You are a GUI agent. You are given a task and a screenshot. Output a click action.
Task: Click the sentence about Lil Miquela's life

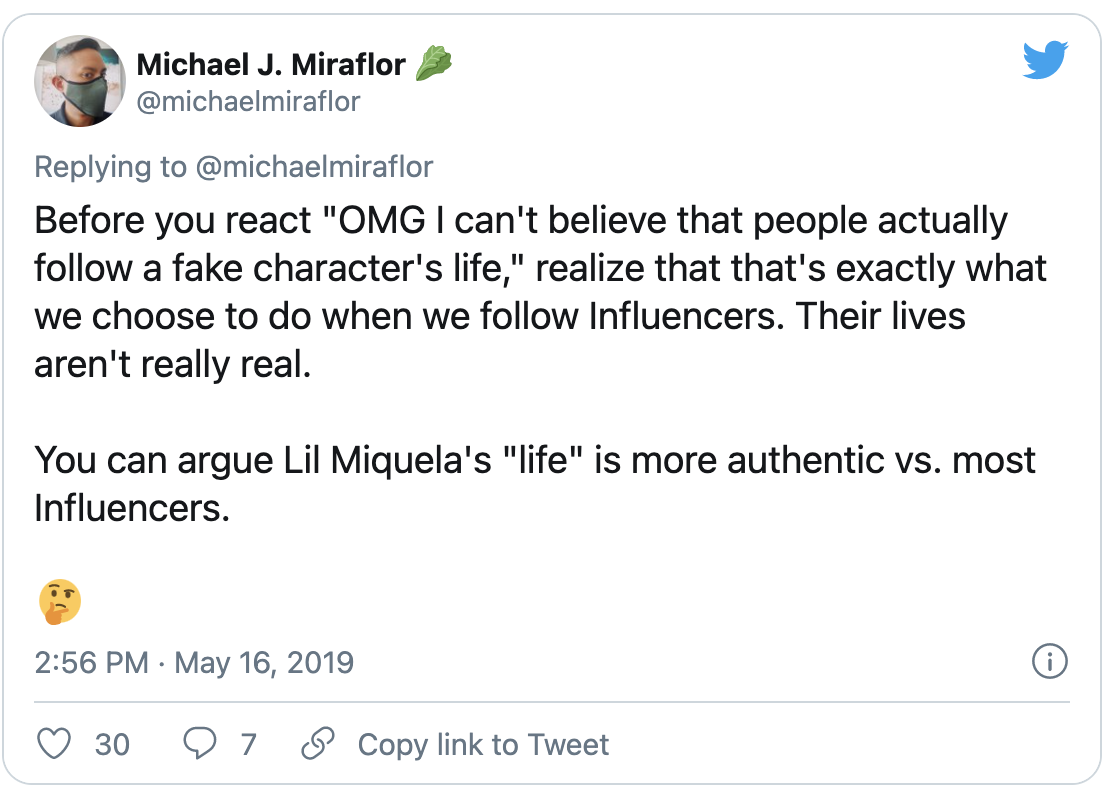[x=535, y=460]
